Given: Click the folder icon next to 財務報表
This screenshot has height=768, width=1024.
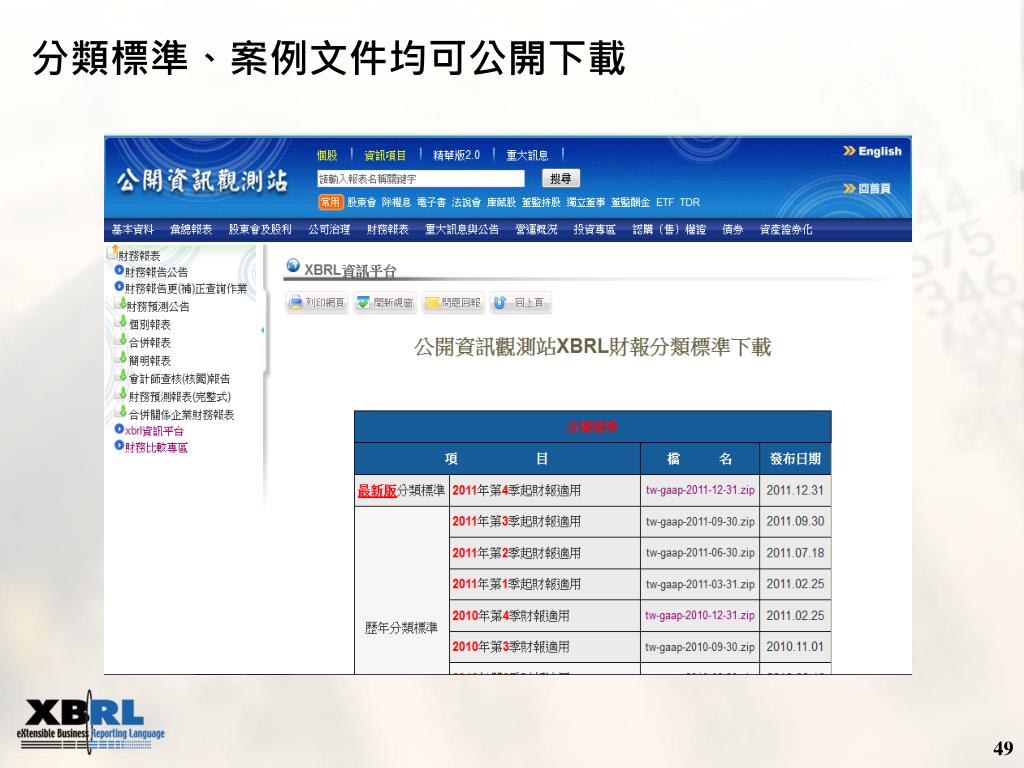Looking at the screenshot, I should tap(112, 252).
